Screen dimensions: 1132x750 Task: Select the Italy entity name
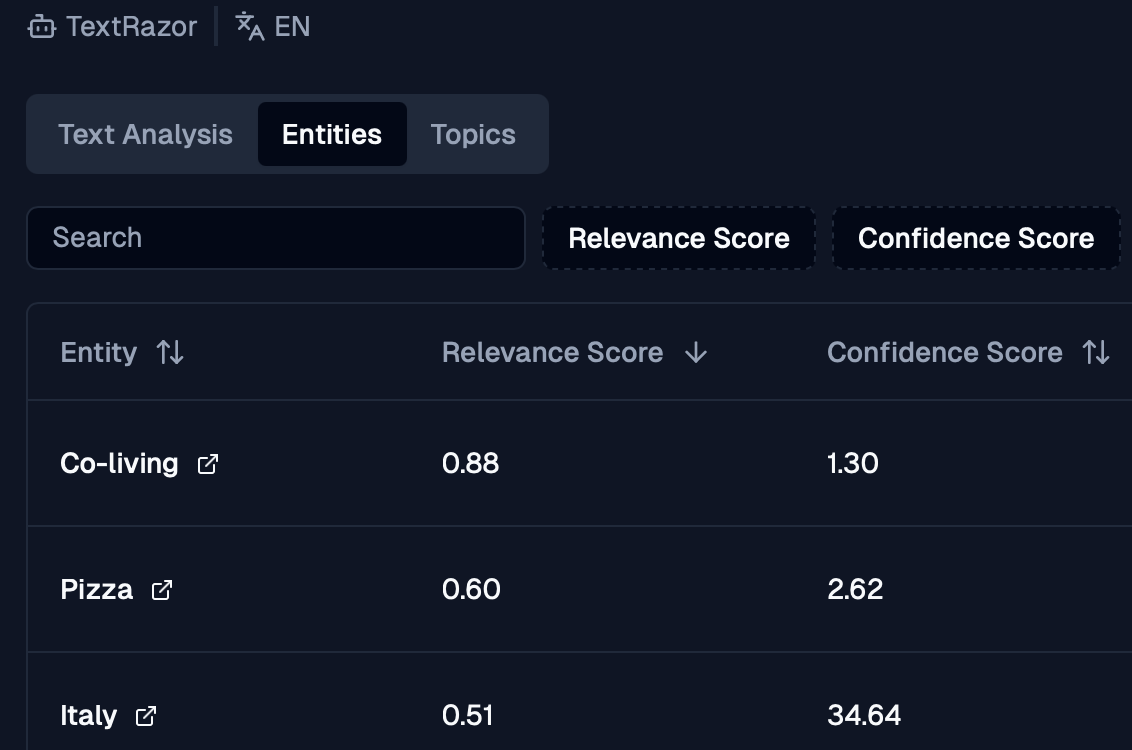click(89, 716)
